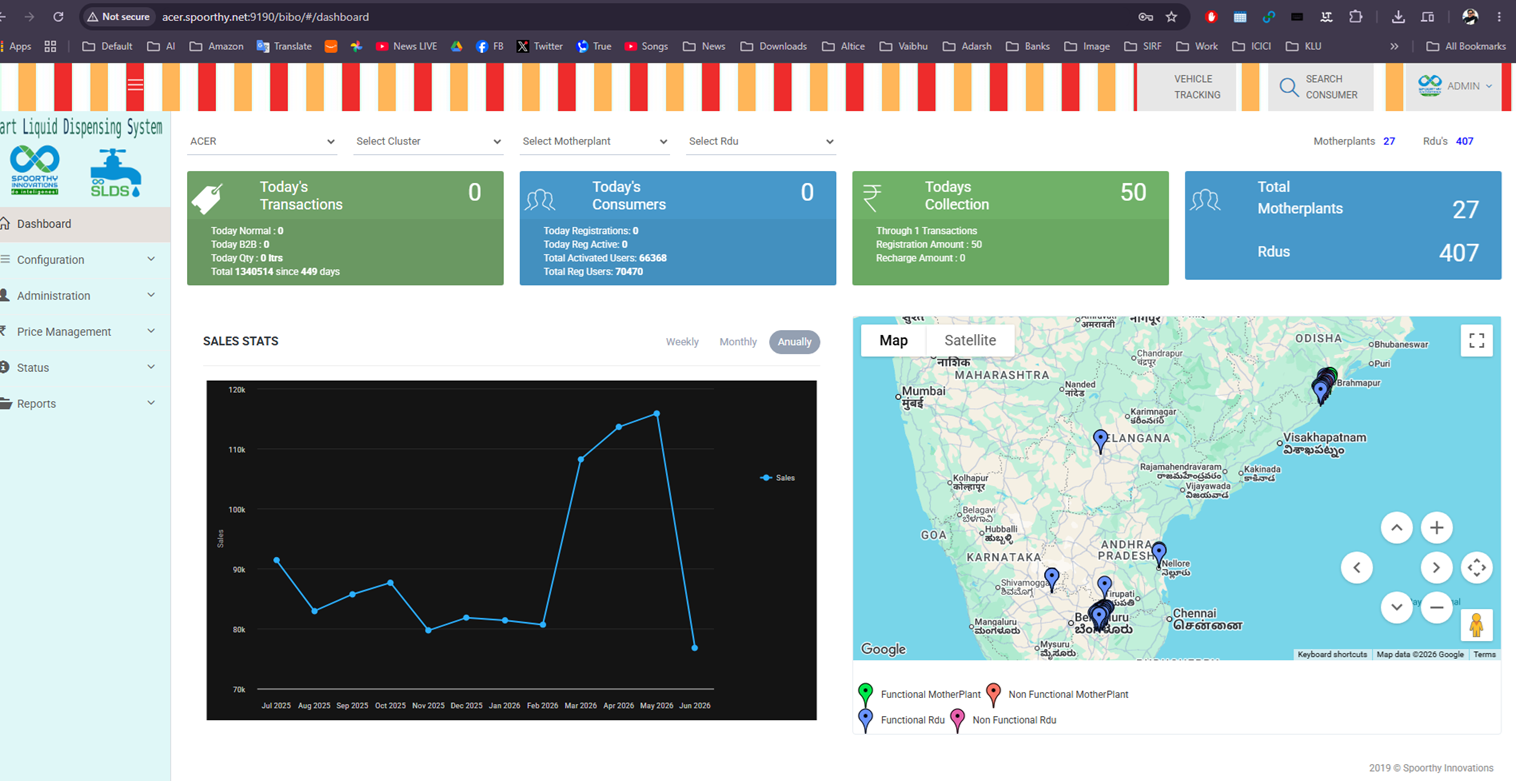Click the Rdu marker near Shivamogga
This screenshot has height=781, width=1516.
1052,580
